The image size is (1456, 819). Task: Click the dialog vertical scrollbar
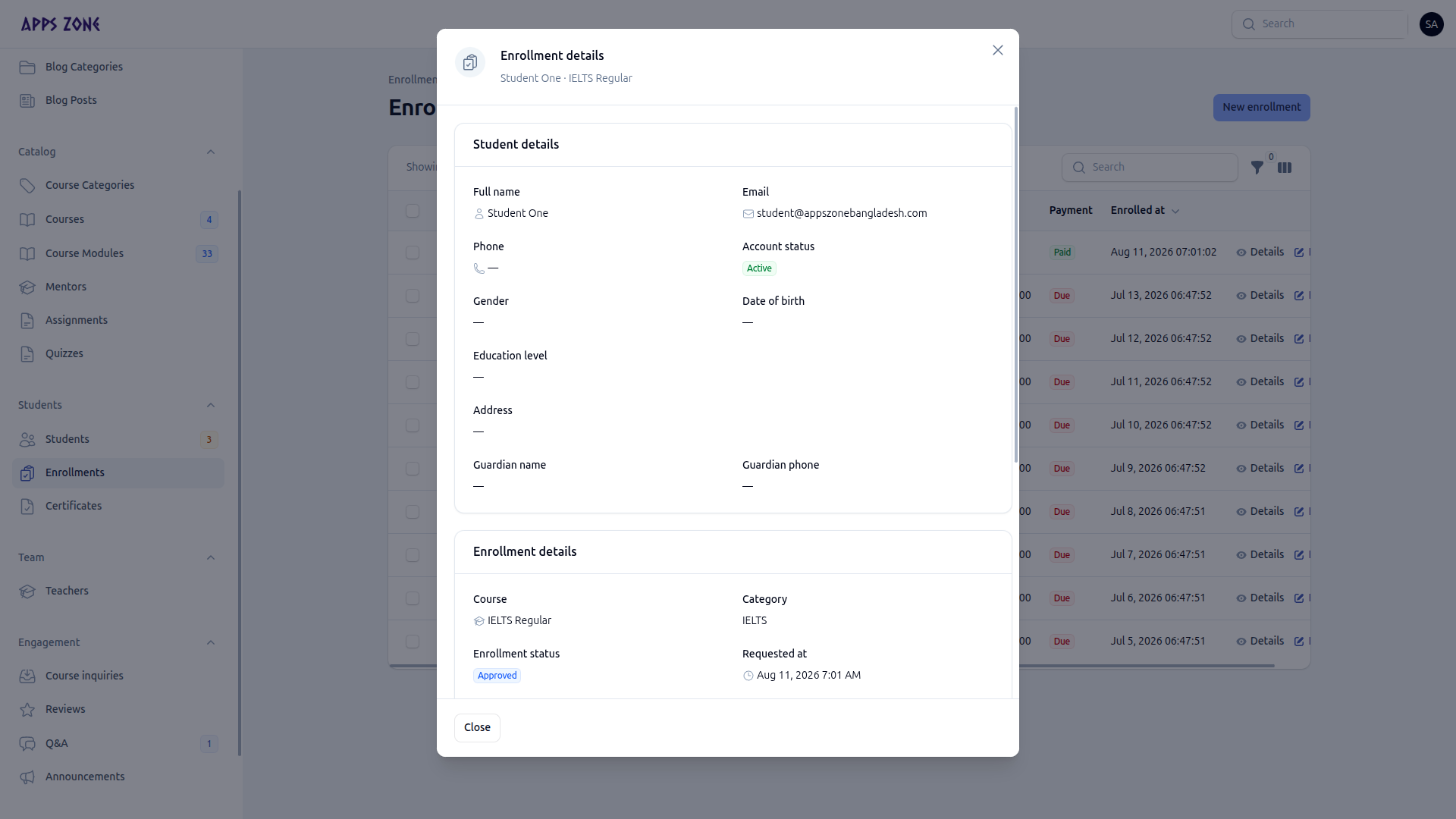(1016, 284)
